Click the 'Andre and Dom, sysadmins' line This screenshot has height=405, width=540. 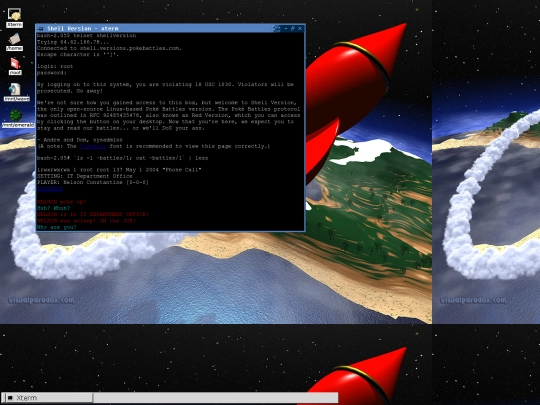tap(80, 140)
